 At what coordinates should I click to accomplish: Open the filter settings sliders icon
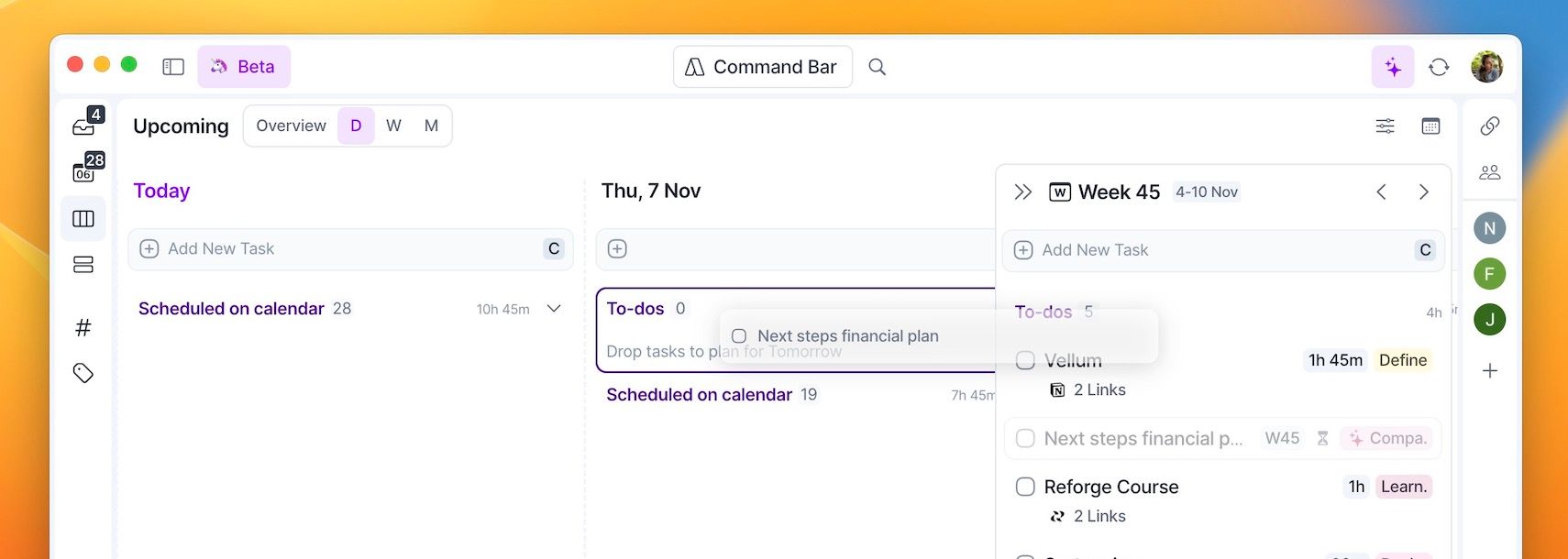1385,126
